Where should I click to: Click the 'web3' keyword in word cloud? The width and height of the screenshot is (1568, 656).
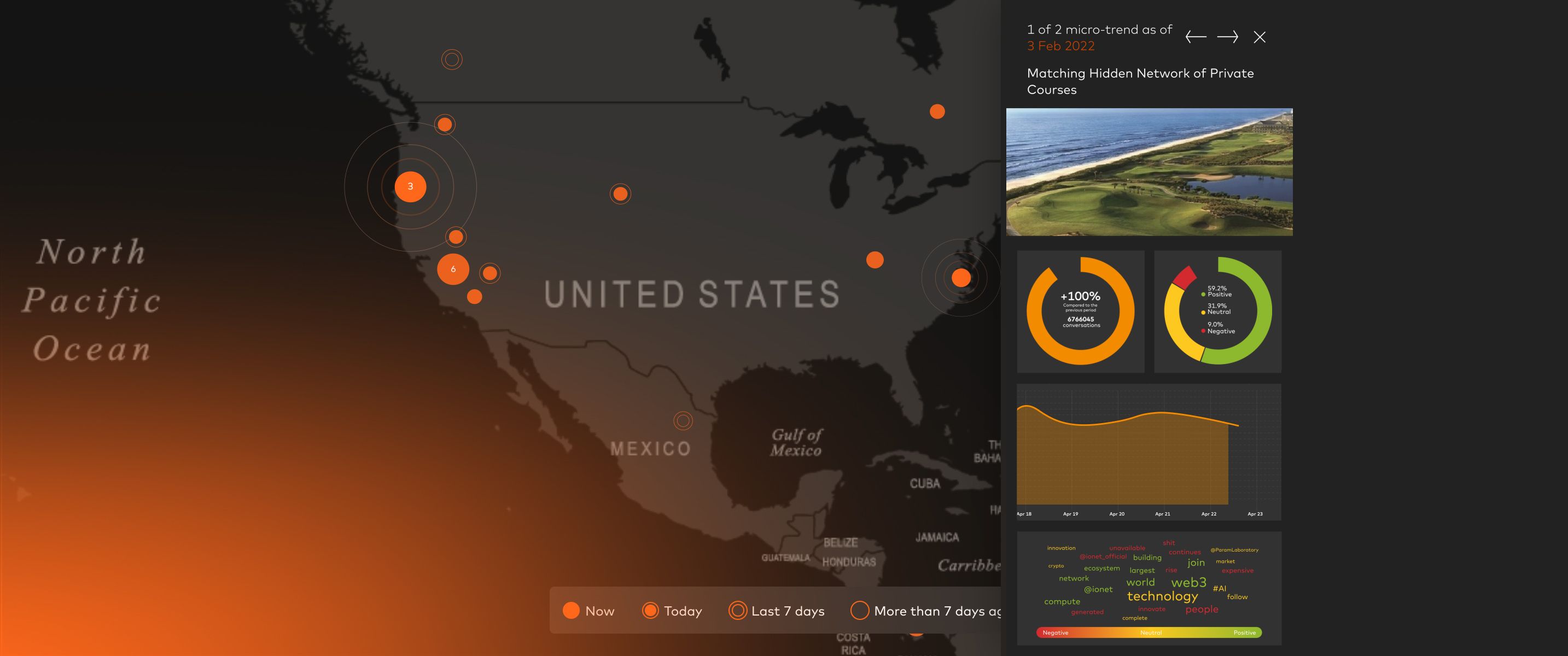tap(1188, 582)
